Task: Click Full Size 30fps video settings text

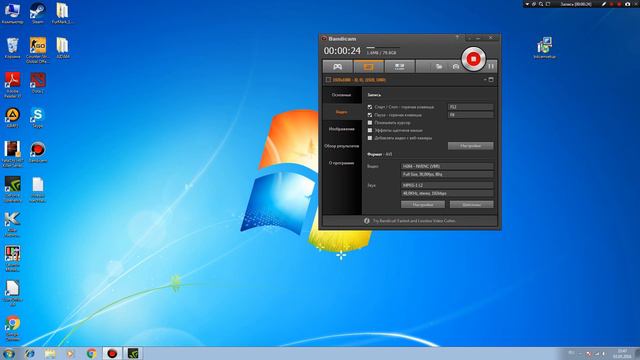Action: [422, 174]
